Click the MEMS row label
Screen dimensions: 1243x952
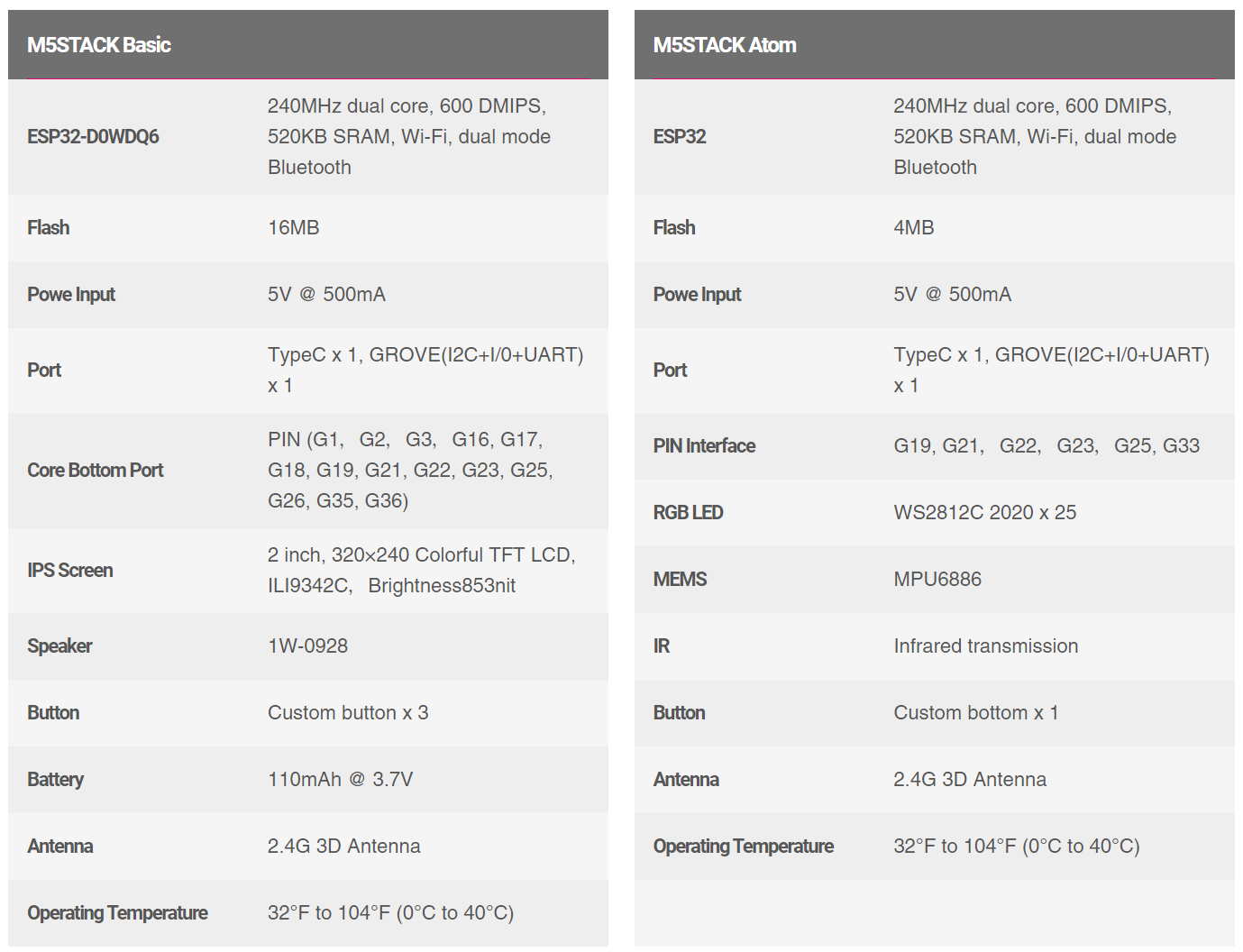pyautogui.click(x=680, y=580)
